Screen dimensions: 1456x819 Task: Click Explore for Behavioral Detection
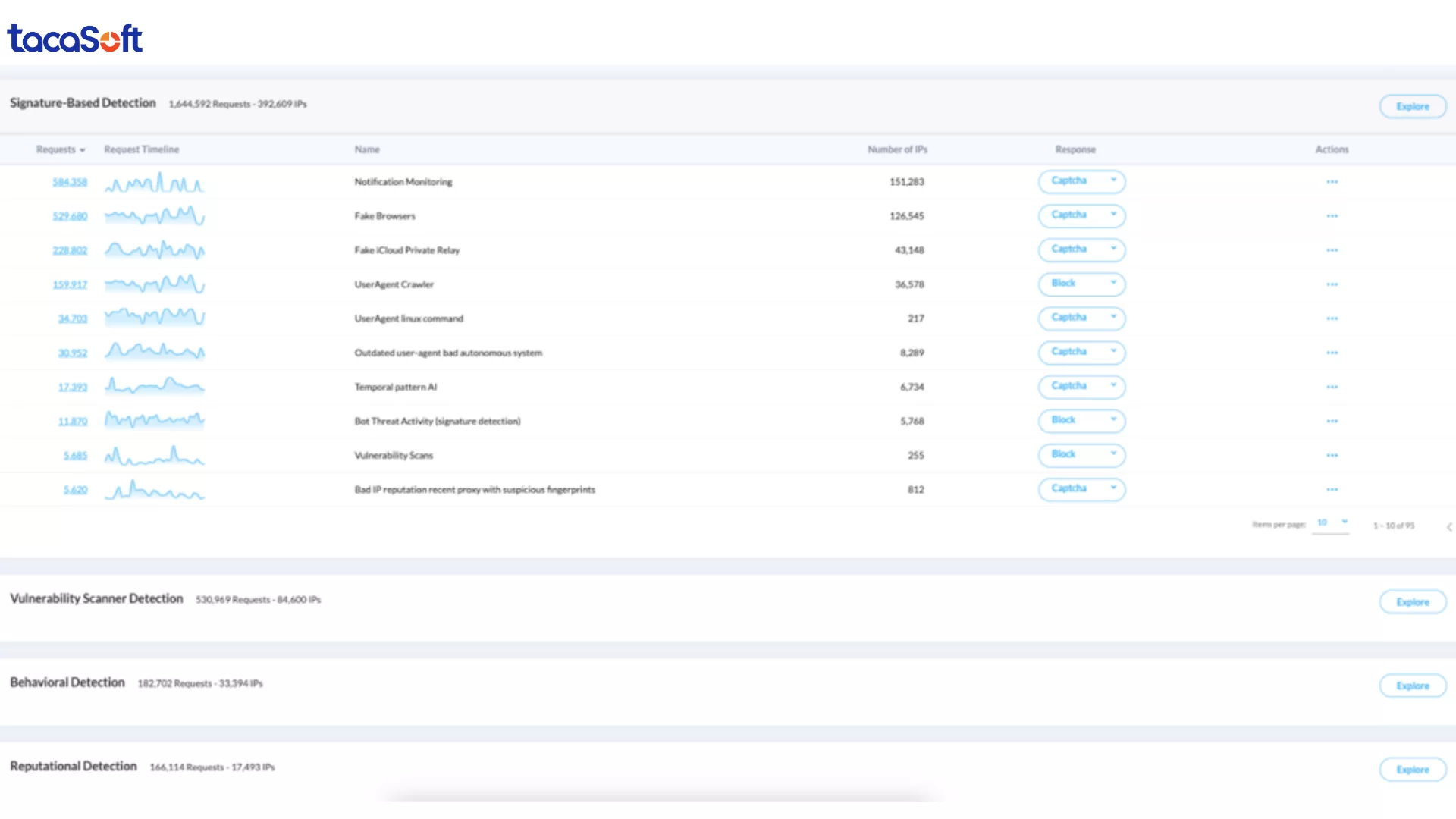(1413, 686)
